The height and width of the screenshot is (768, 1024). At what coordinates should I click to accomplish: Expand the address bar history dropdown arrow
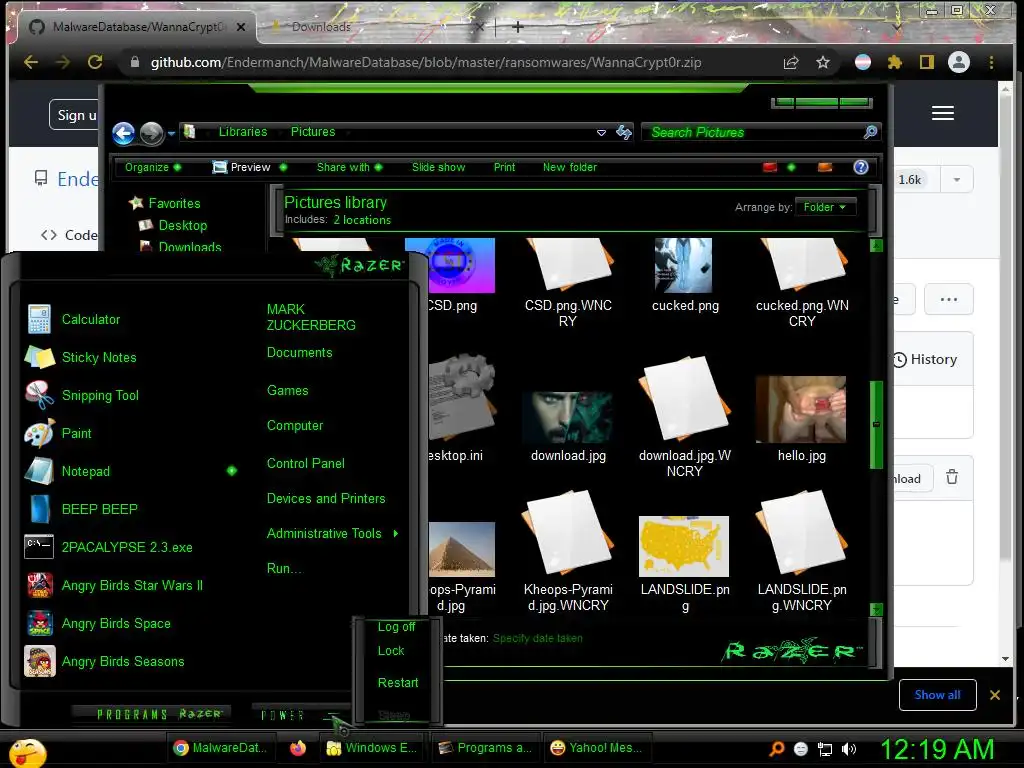[601, 133]
